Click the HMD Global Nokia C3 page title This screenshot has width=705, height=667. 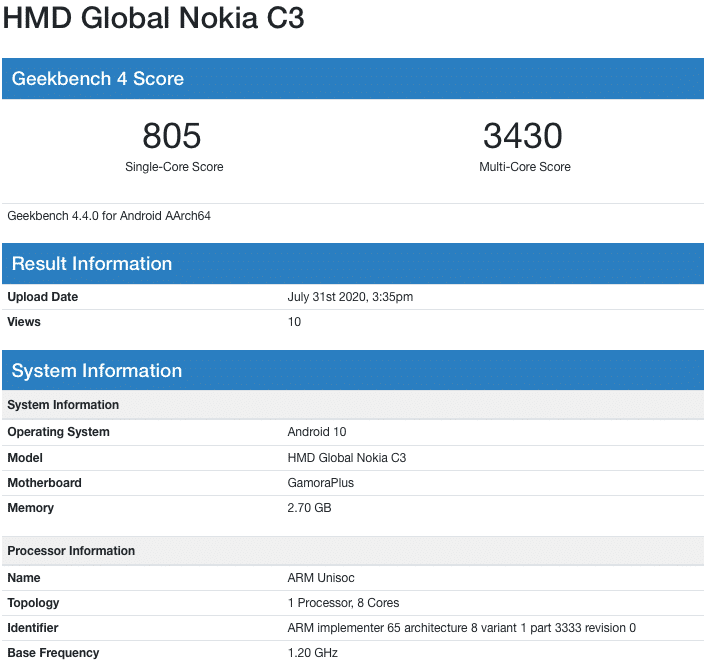tap(153, 19)
